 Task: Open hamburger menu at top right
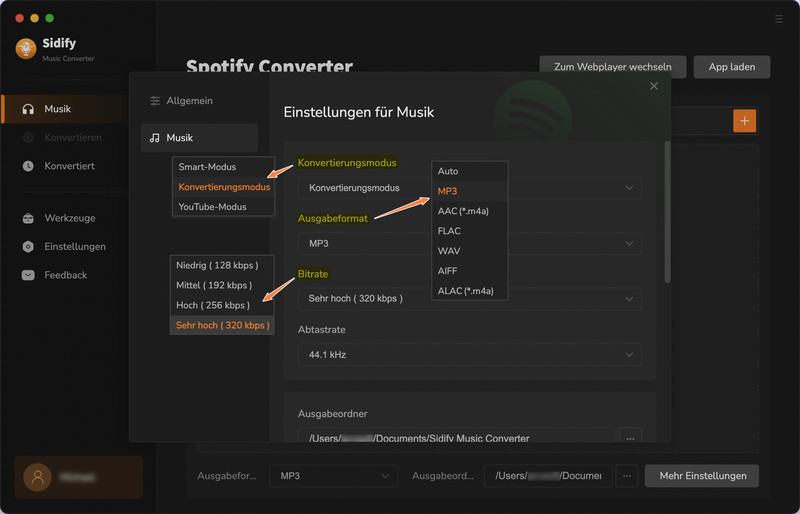pyautogui.click(x=779, y=19)
